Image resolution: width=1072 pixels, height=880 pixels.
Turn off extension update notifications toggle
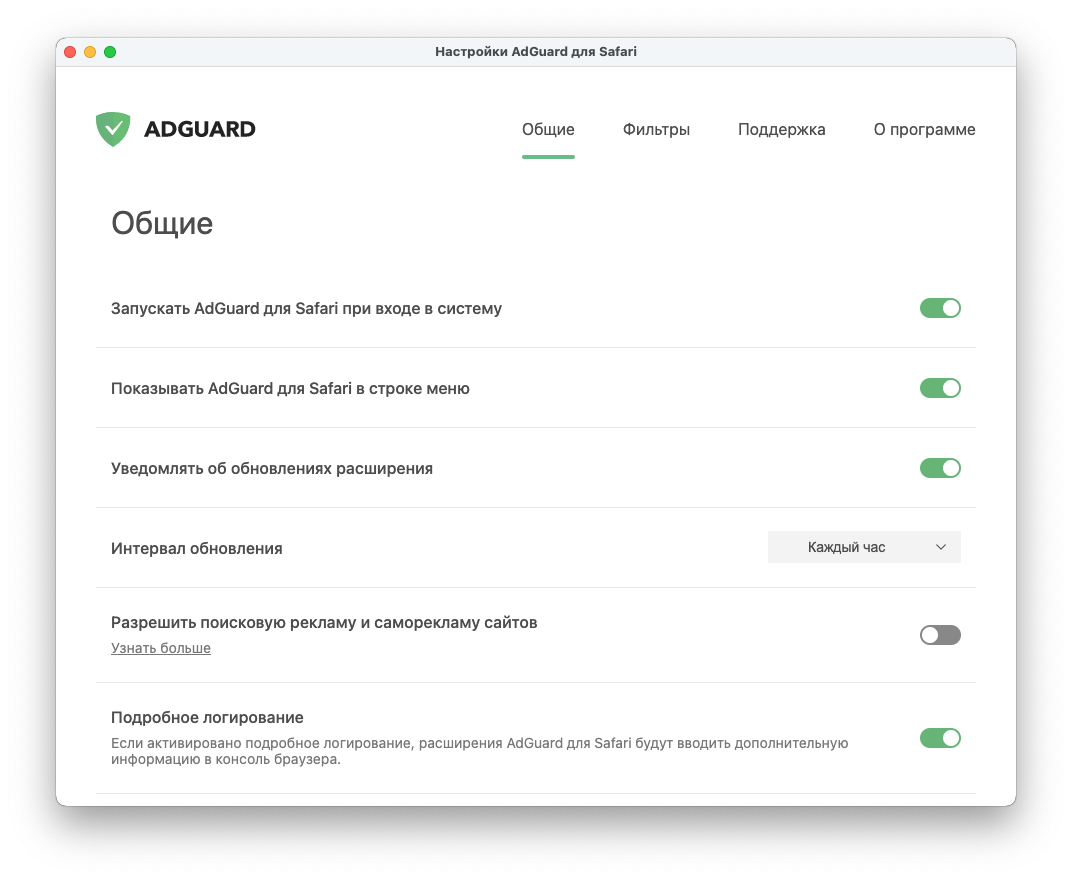pyautogui.click(x=940, y=468)
